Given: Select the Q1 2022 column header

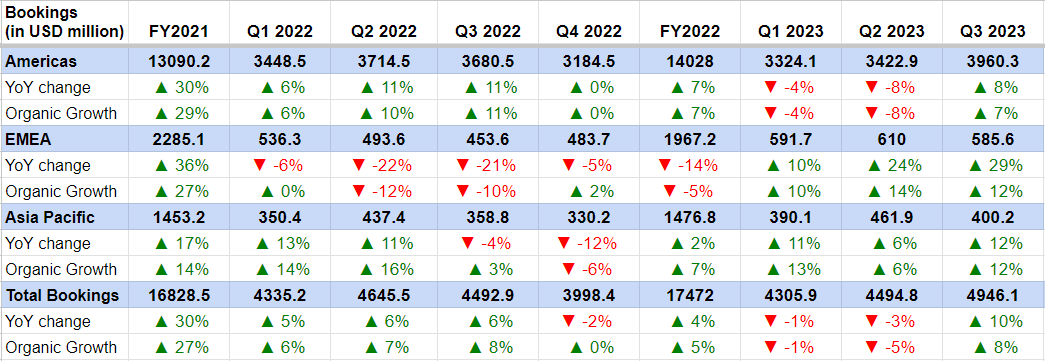Looking at the screenshot, I should coord(280,31).
